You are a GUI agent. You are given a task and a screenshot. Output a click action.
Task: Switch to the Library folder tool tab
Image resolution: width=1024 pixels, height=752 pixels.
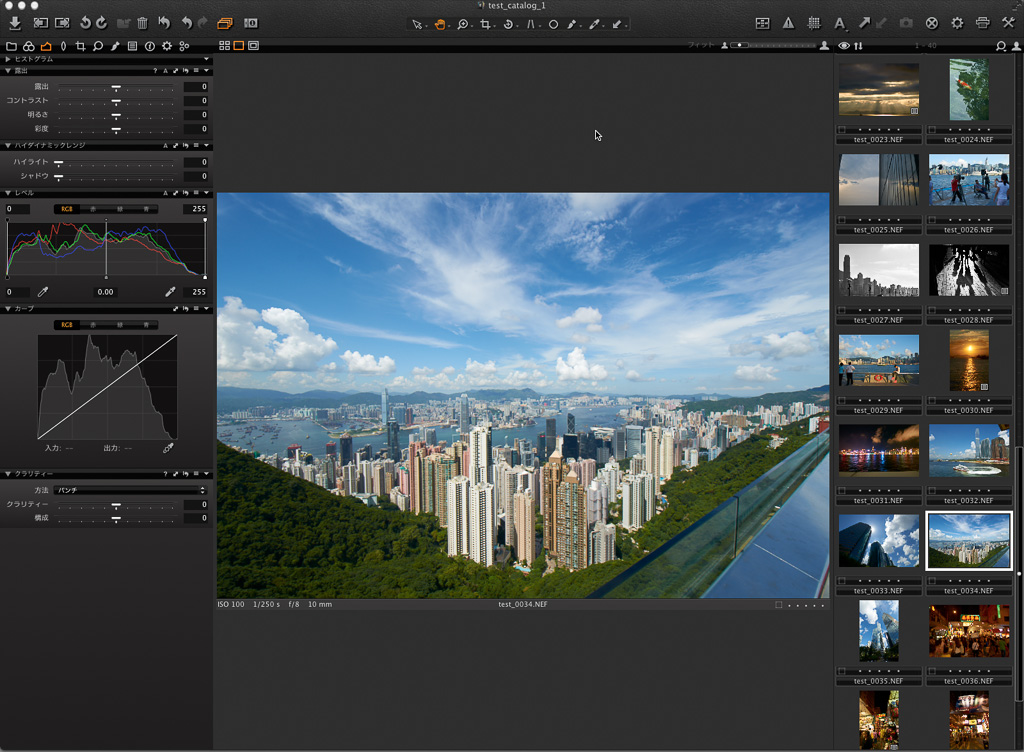coord(11,46)
